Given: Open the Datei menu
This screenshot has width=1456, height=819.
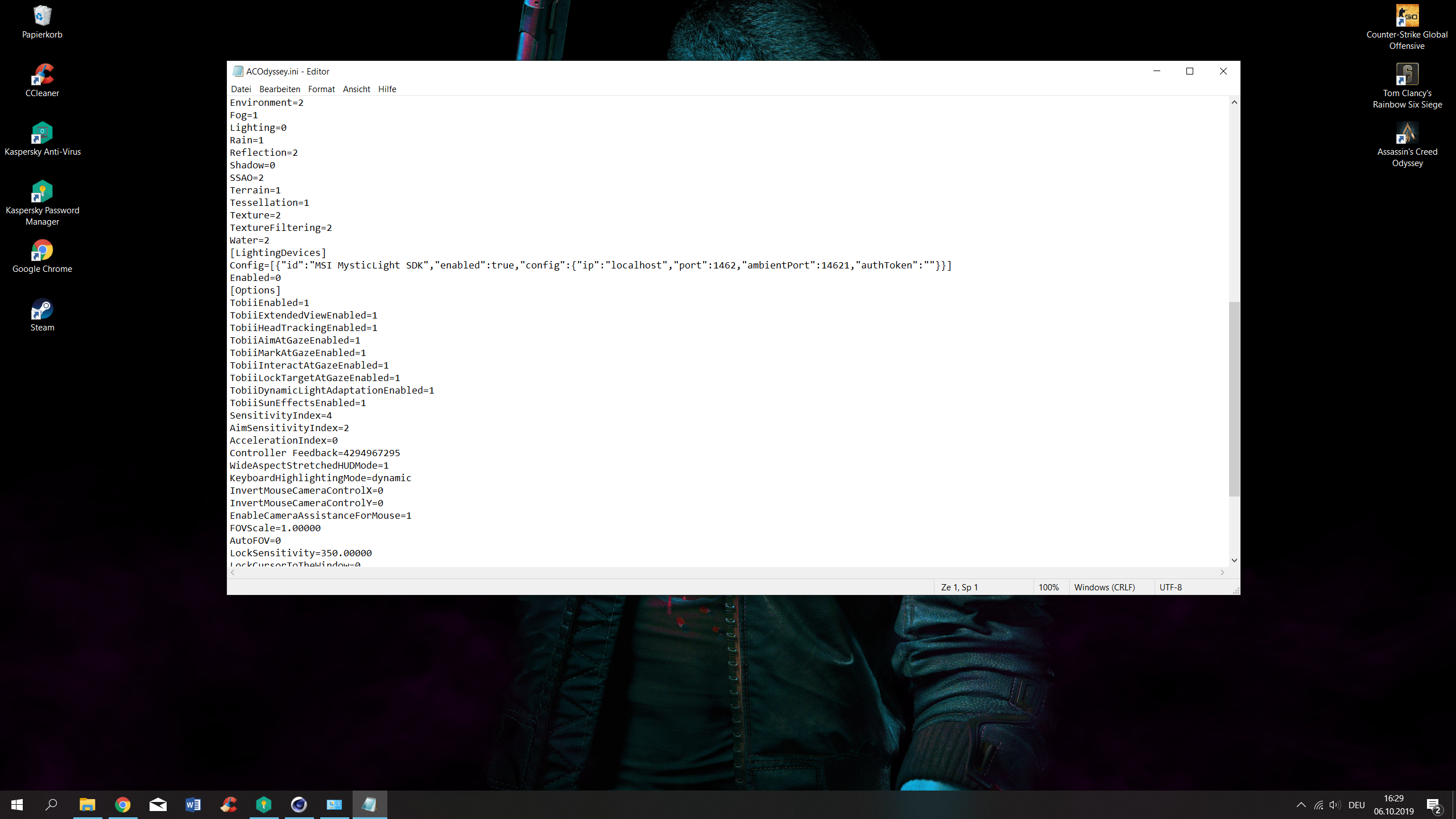Looking at the screenshot, I should [x=241, y=89].
